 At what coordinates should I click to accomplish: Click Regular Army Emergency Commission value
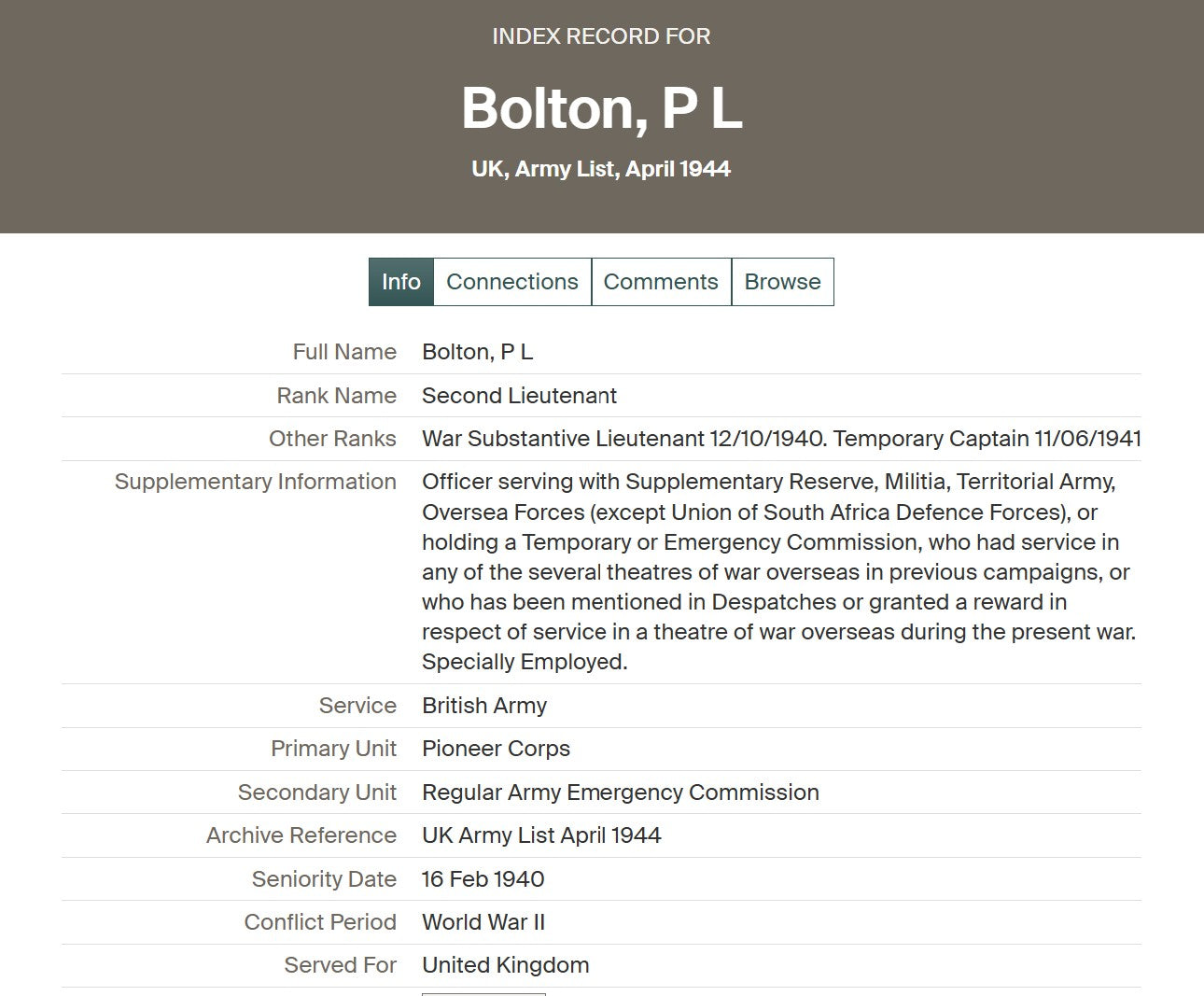tap(621, 793)
